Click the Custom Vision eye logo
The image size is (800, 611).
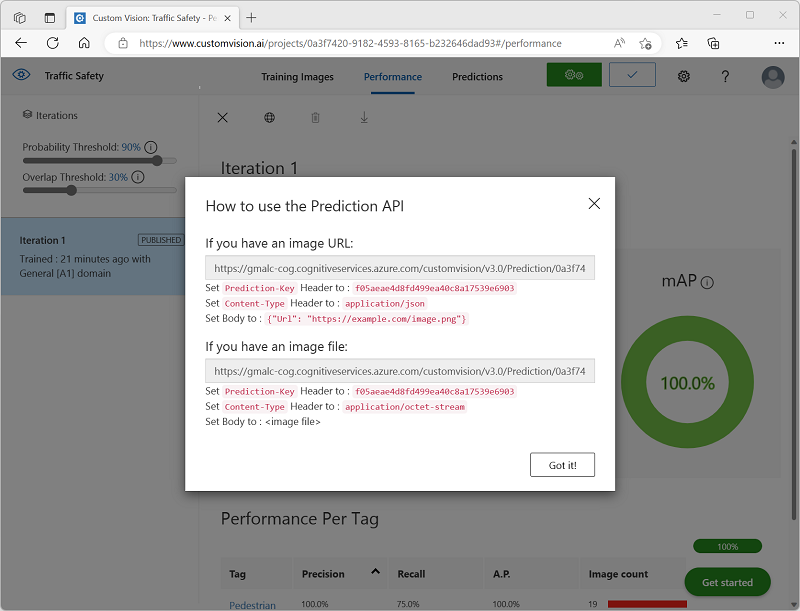pos(22,76)
